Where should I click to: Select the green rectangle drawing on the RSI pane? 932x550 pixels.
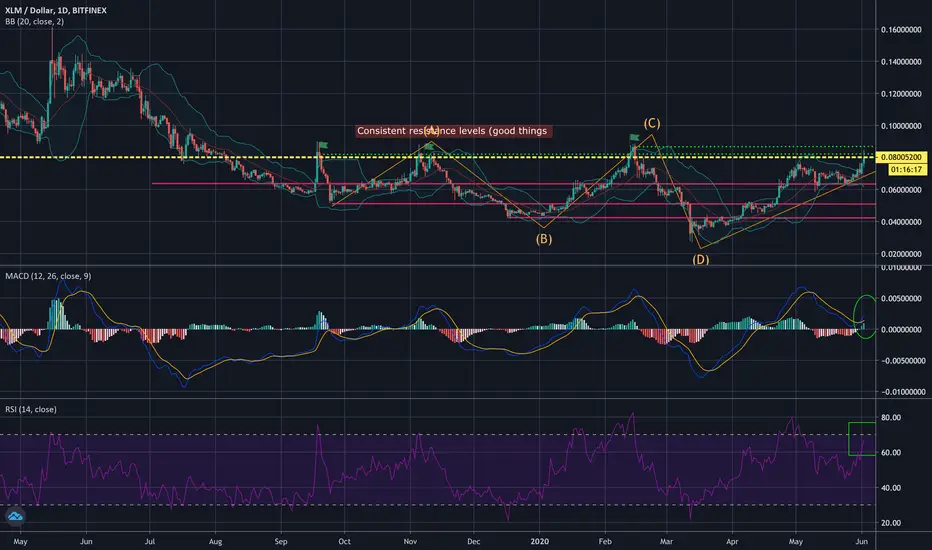click(862, 439)
